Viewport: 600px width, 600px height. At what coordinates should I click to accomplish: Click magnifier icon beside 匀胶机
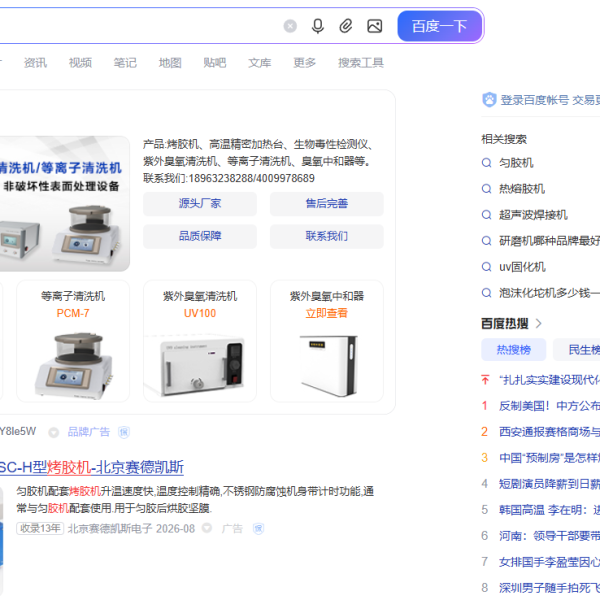pos(486,163)
